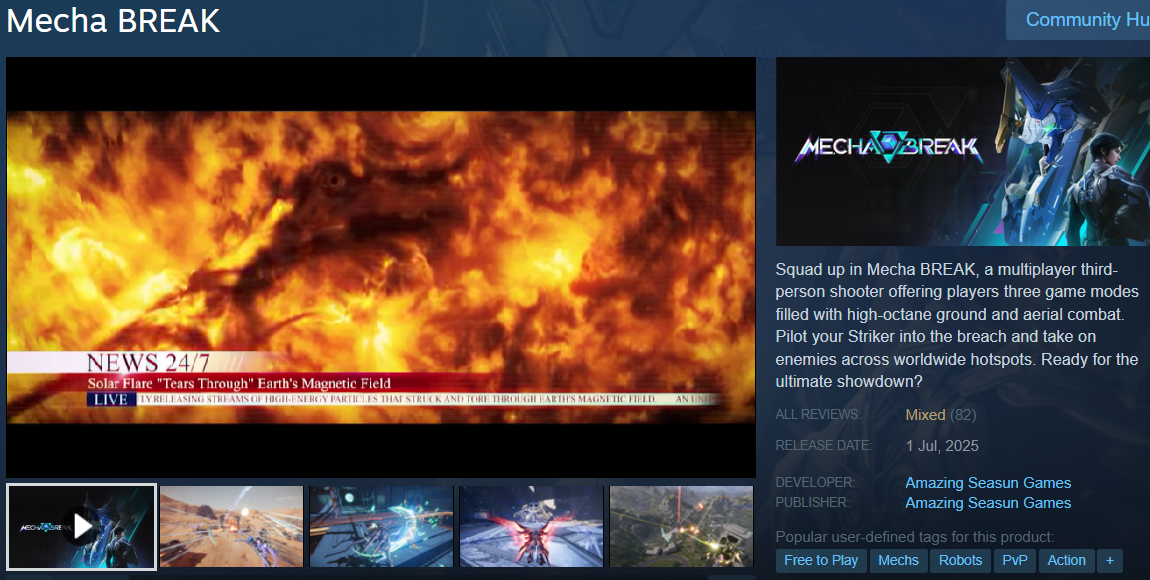Click the PUBLISHER label
The image size is (1150, 580).
click(813, 502)
